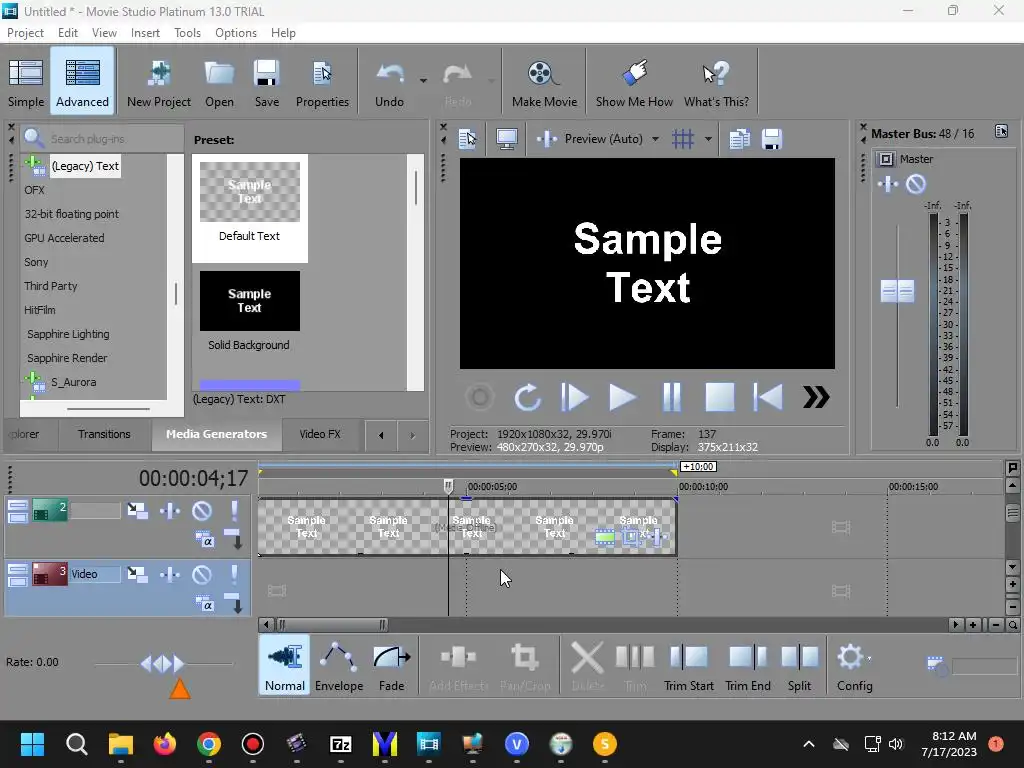This screenshot has height=768, width=1024.
Task: Toggle compositing mode on Video track 3
Action: [x=204, y=602]
